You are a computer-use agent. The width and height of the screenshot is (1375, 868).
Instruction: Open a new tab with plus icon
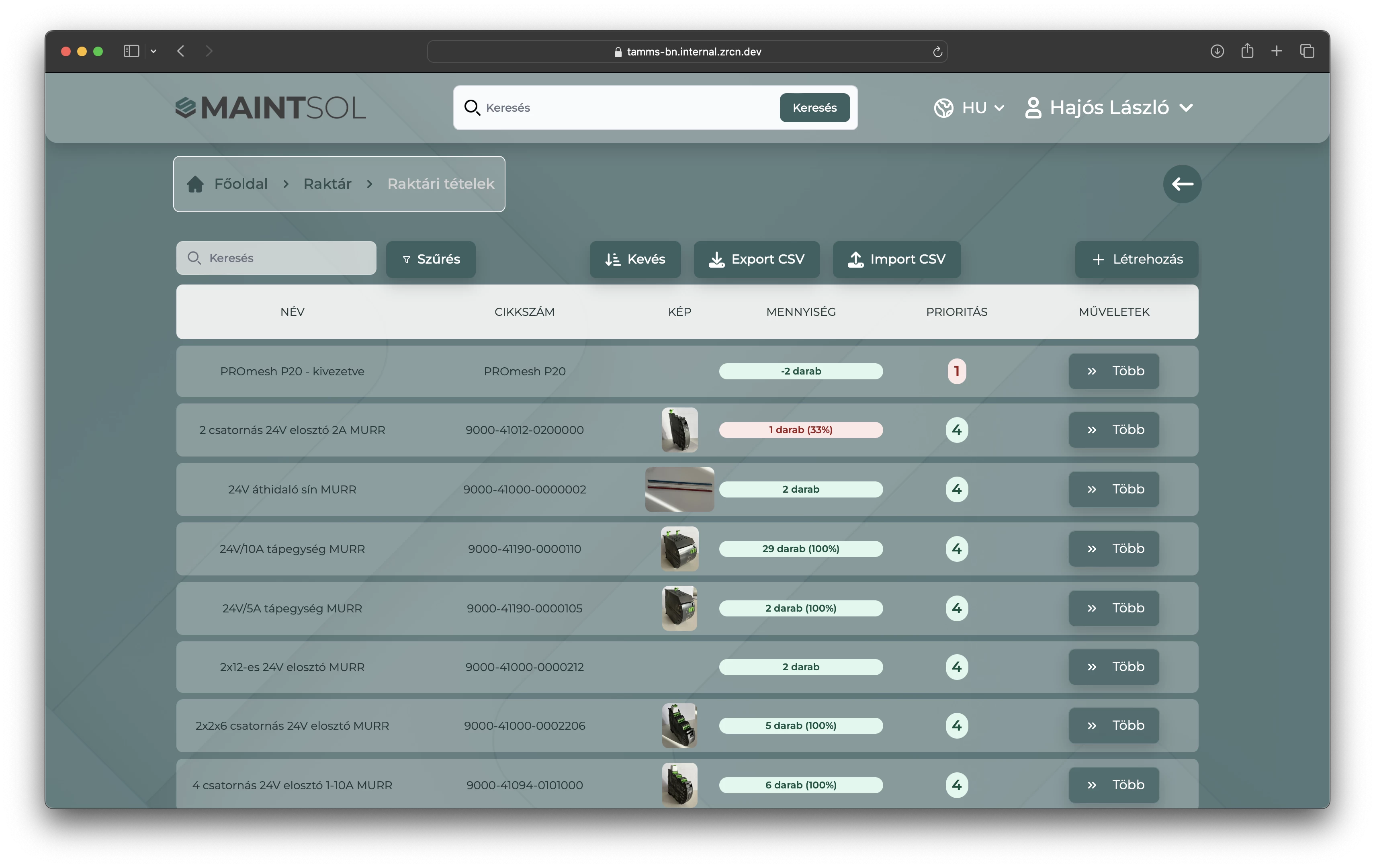(1277, 51)
